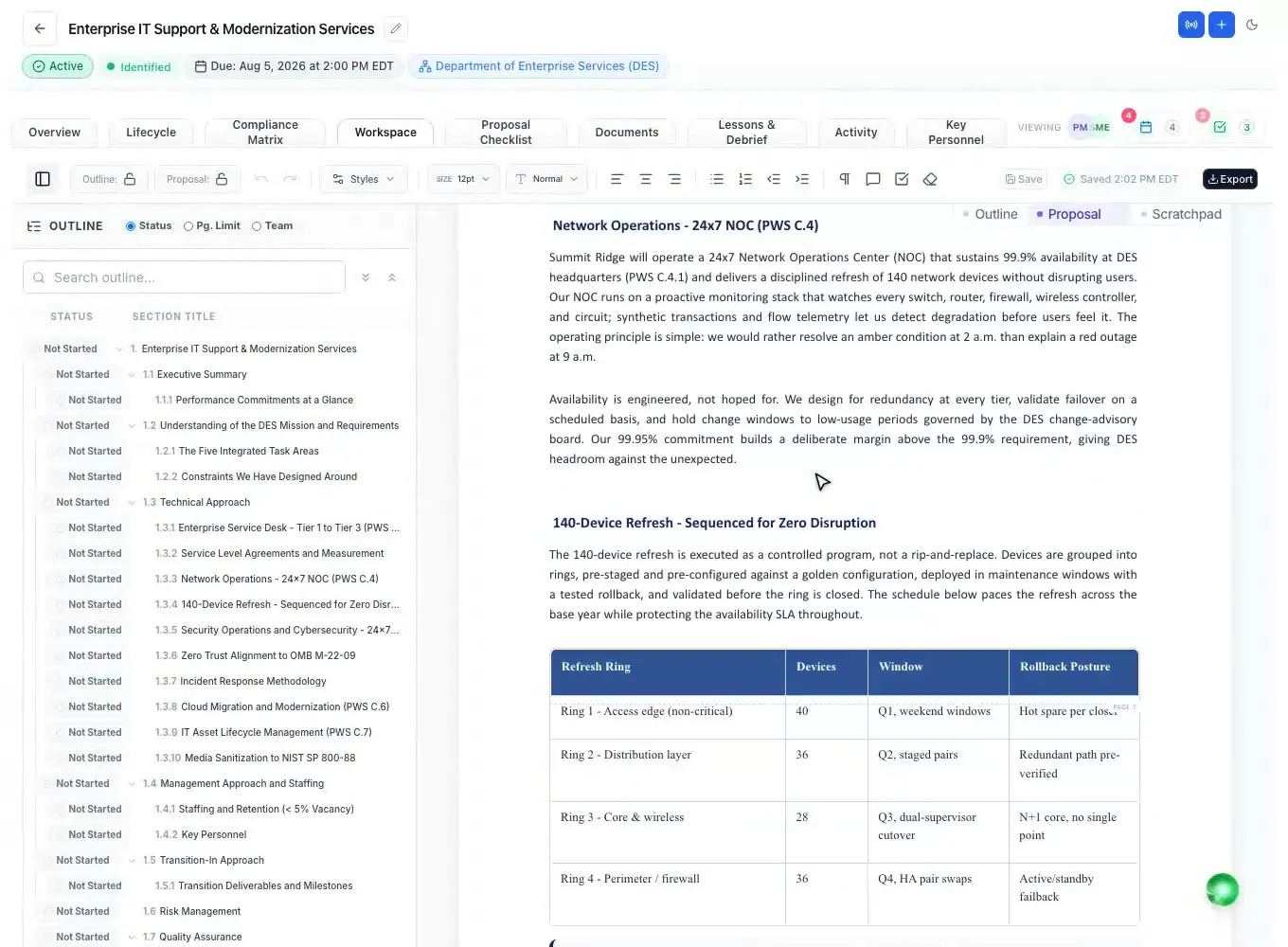This screenshot has height=947, width=1288.
Task: Open the font size 12pt dropdown
Action: click(x=463, y=179)
